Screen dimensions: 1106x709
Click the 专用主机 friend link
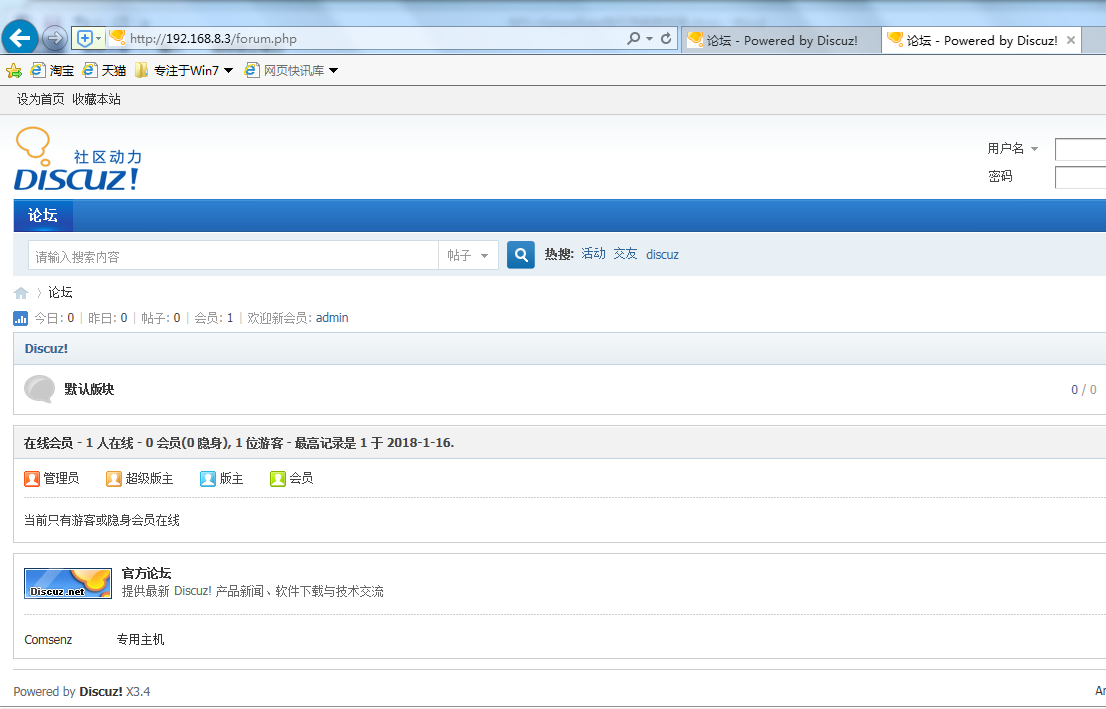[x=140, y=640]
